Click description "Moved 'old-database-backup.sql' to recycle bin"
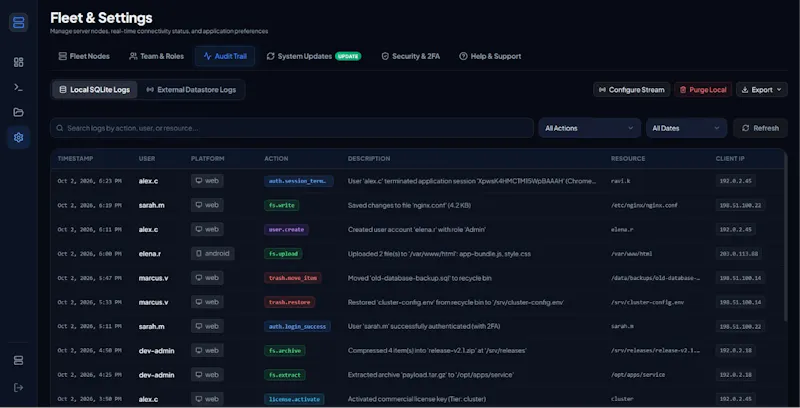The width and height of the screenshot is (800, 408). pyautogui.click(x=420, y=278)
